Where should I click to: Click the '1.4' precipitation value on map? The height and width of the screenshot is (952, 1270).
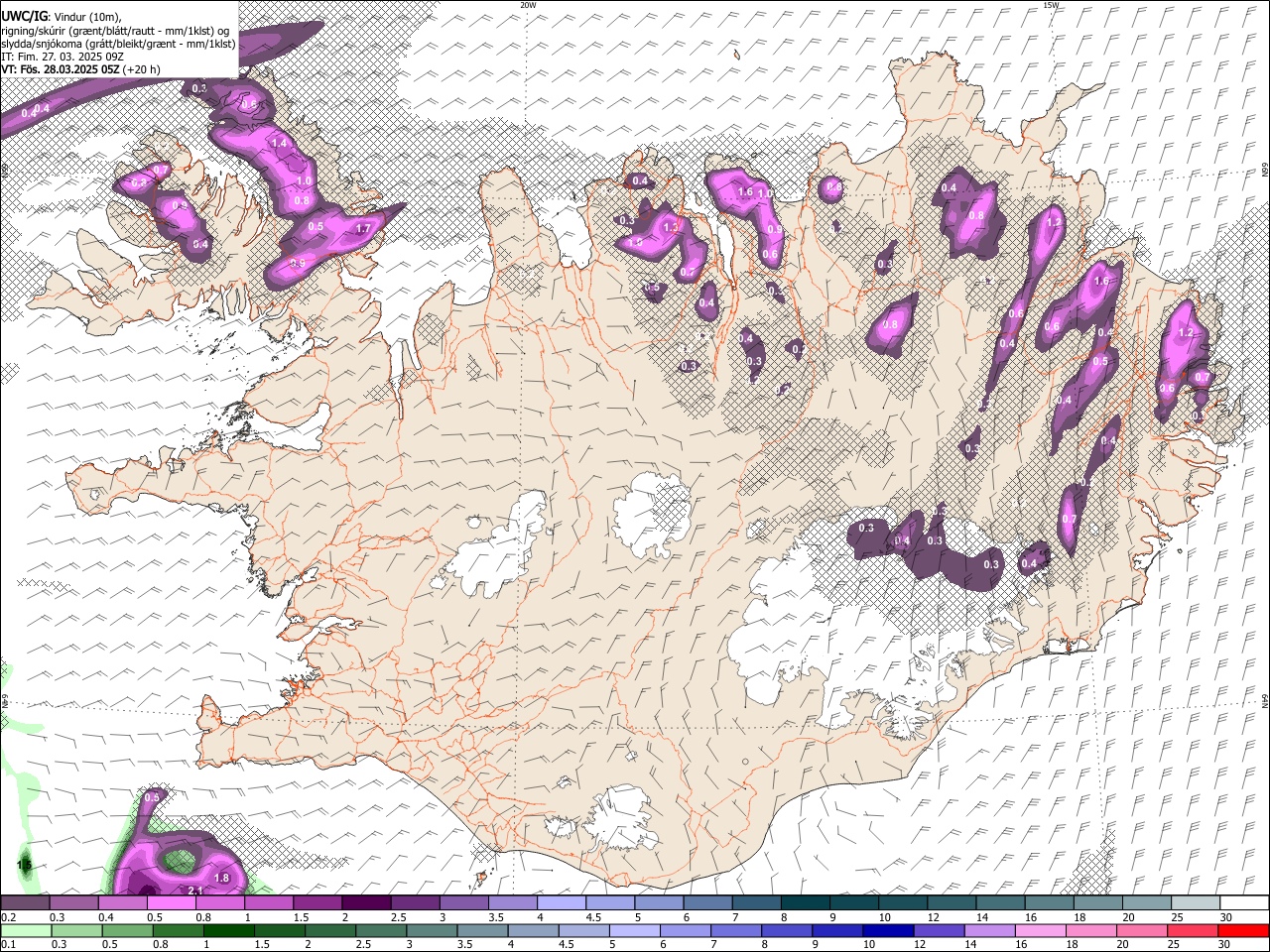coord(279,144)
